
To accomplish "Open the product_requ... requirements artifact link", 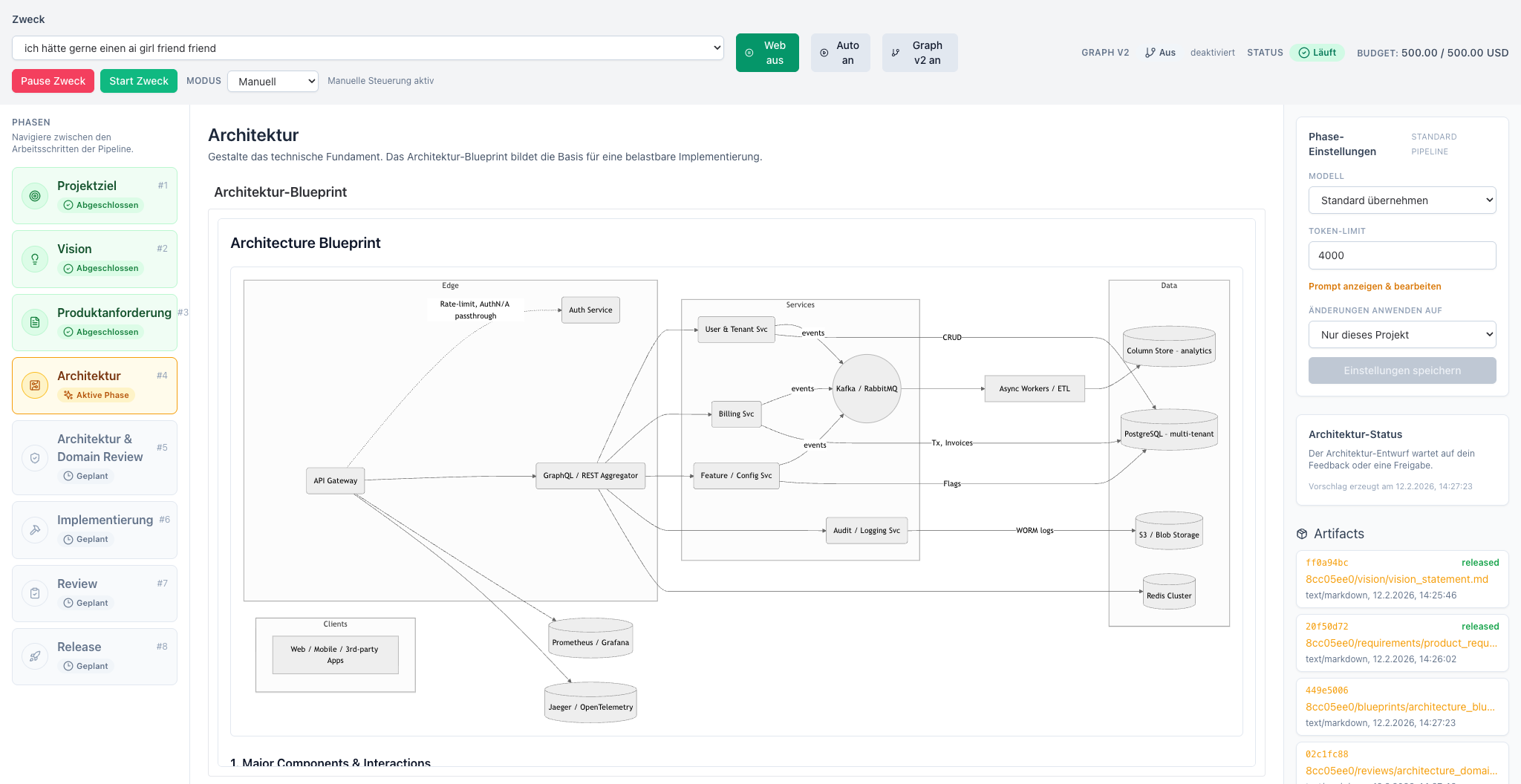I will click(1401, 643).
